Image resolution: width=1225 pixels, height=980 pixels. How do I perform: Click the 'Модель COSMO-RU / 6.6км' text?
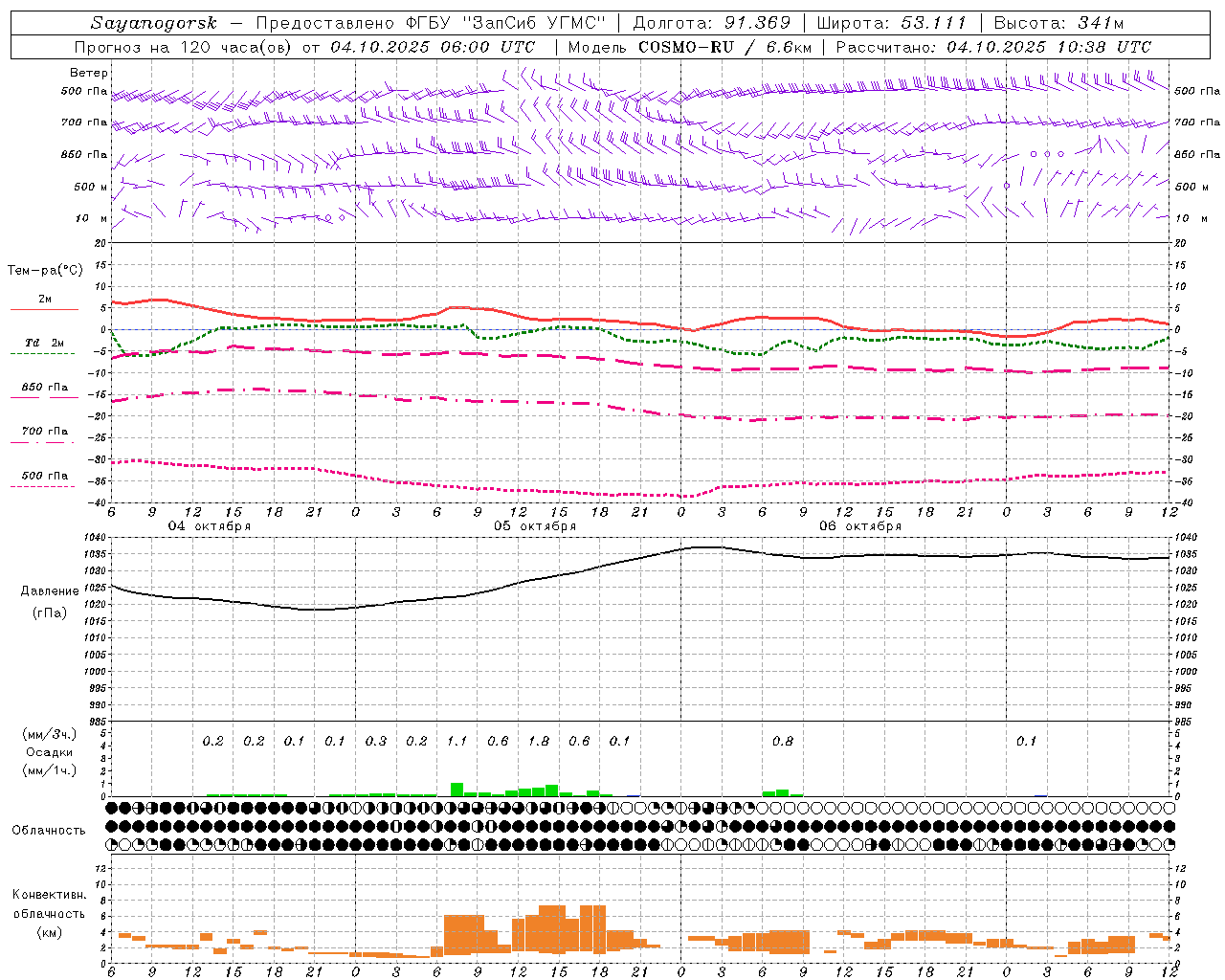[x=689, y=47]
